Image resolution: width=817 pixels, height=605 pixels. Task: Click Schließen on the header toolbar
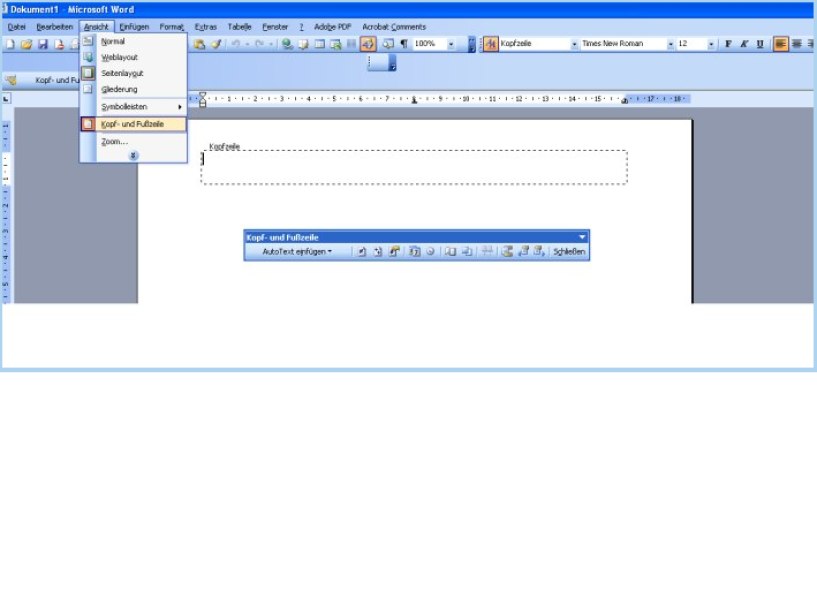point(569,252)
